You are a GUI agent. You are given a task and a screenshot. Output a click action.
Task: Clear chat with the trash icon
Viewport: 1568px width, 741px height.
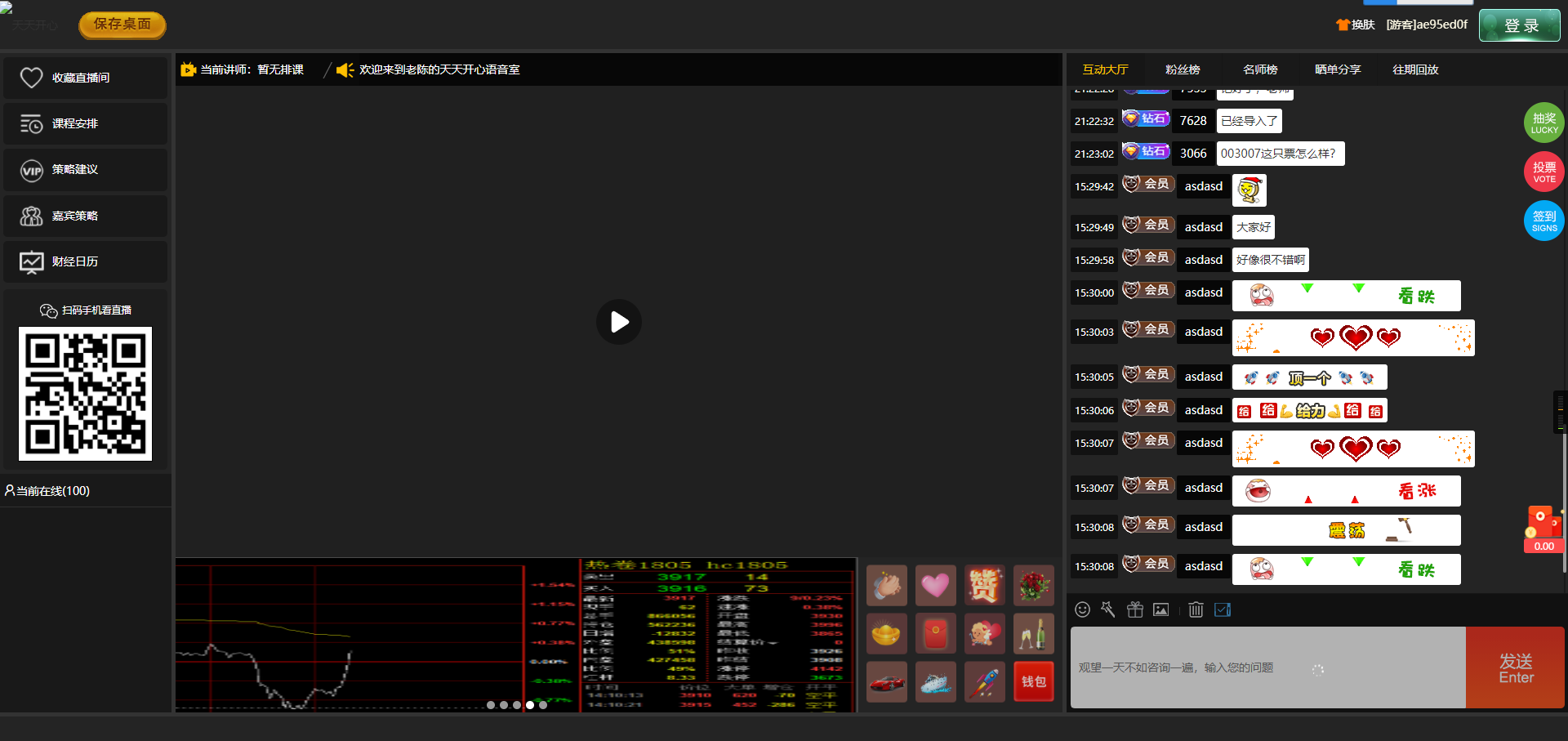point(1196,609)
